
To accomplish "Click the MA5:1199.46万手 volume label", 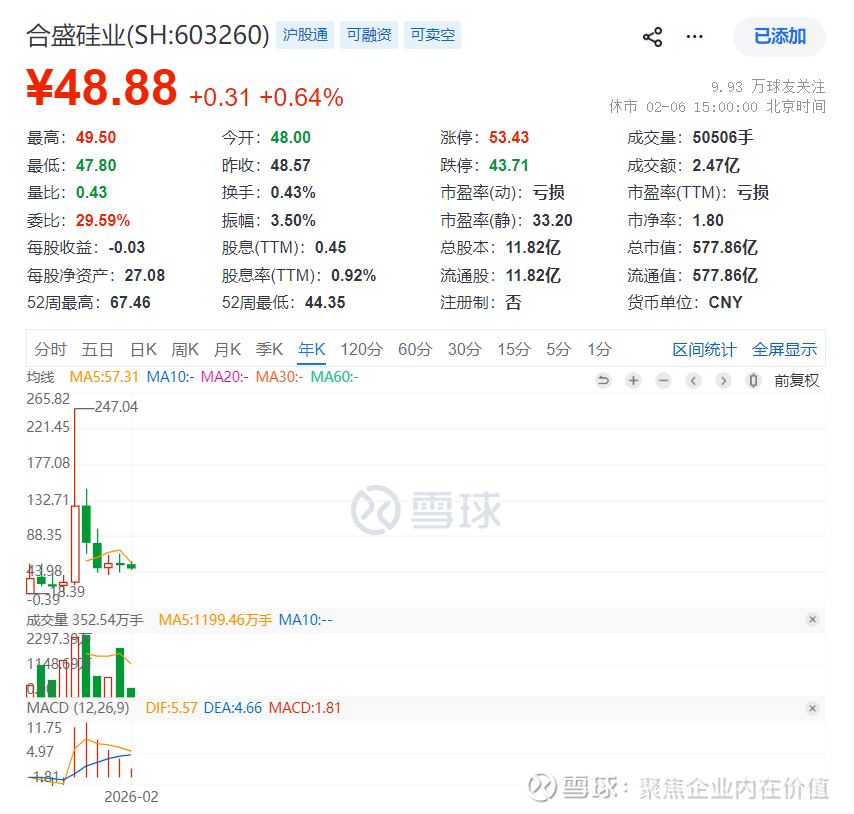I will 215,620.
